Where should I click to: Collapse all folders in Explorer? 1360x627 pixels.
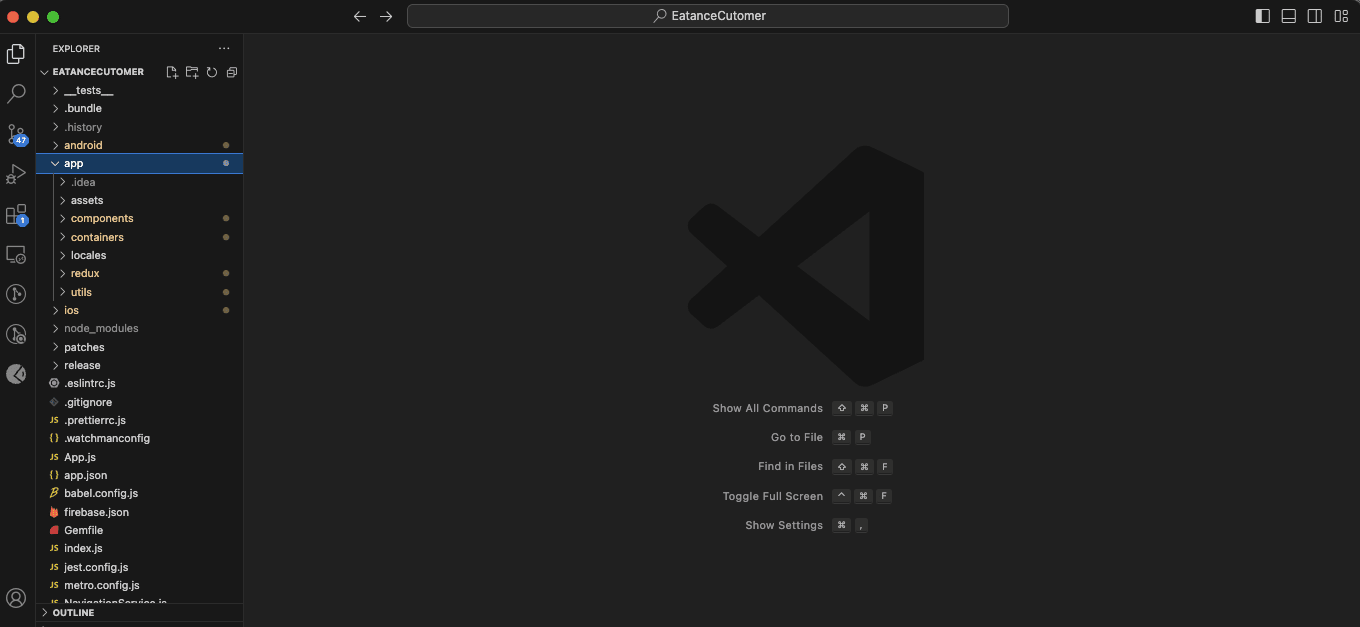click(231, 71)
